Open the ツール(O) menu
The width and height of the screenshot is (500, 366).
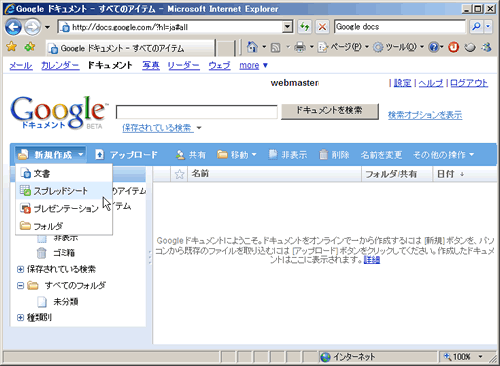click(398, 47)
